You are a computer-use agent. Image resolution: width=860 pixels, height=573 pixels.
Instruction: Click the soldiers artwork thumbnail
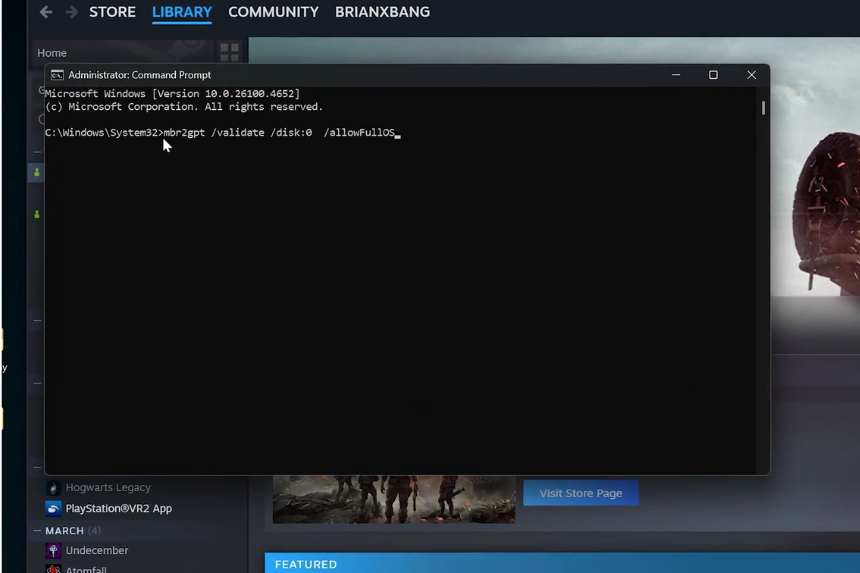(394, 499)
